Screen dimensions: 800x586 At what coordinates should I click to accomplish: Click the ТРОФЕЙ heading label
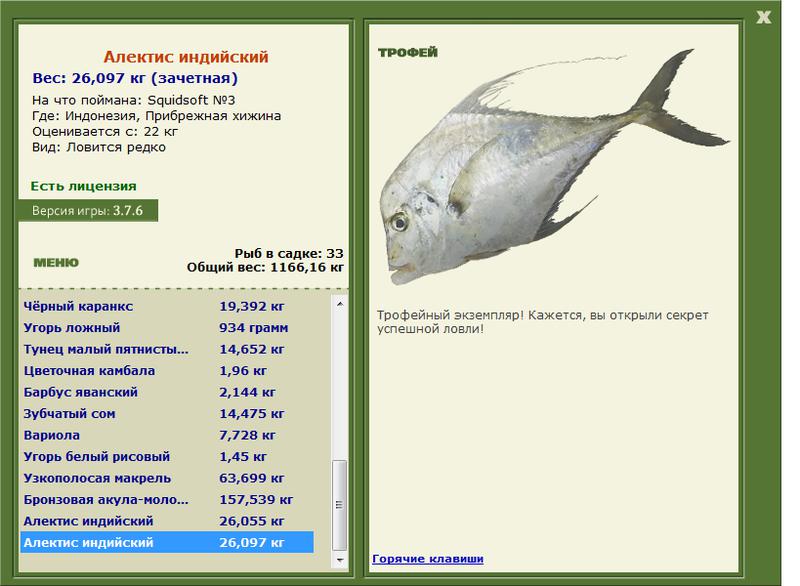pos(408,53)
